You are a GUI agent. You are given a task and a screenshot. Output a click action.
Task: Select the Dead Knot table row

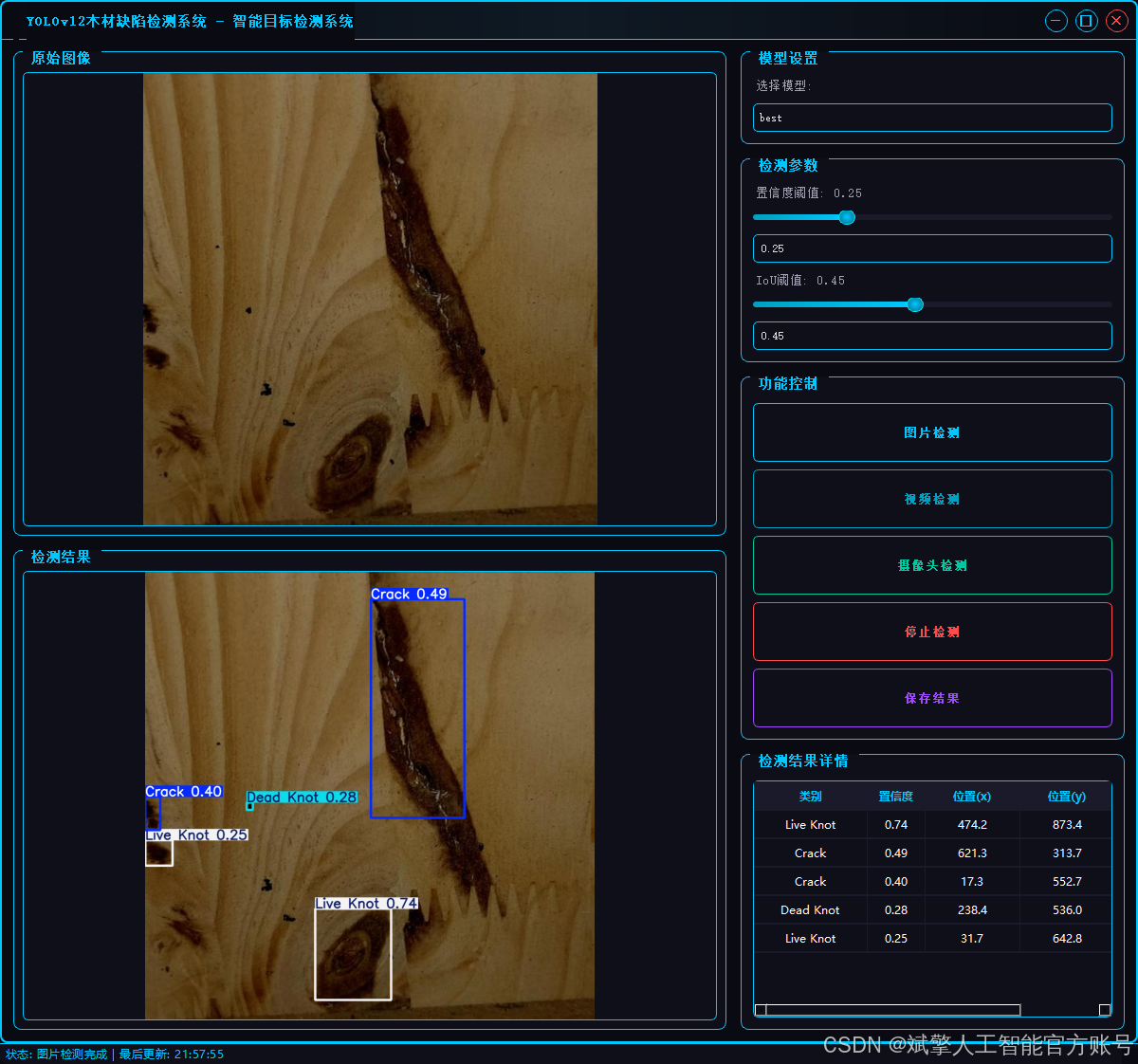coord(932,910)
